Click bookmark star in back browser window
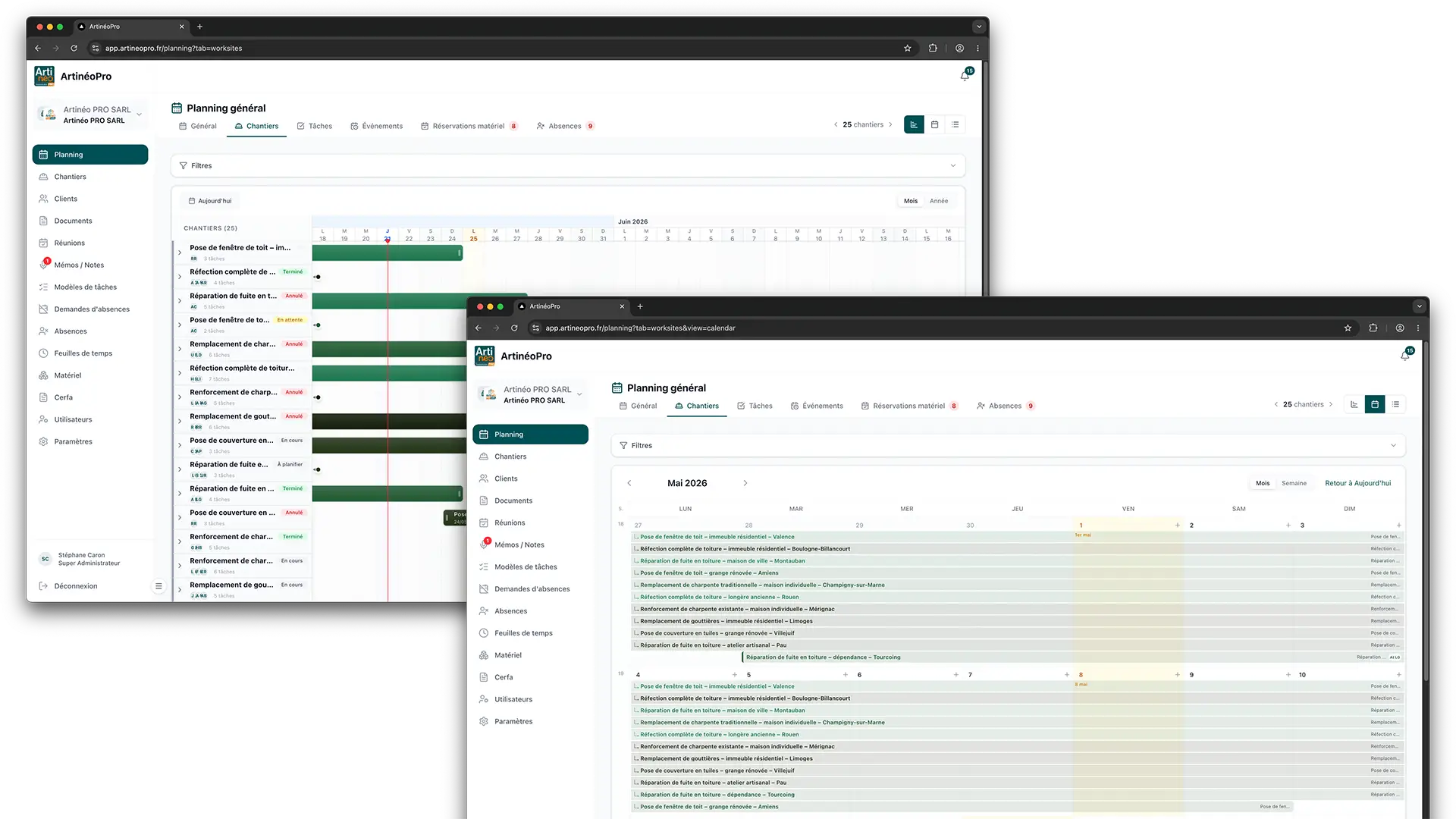The image size is (1456, 819). click(x=907, y=49)
